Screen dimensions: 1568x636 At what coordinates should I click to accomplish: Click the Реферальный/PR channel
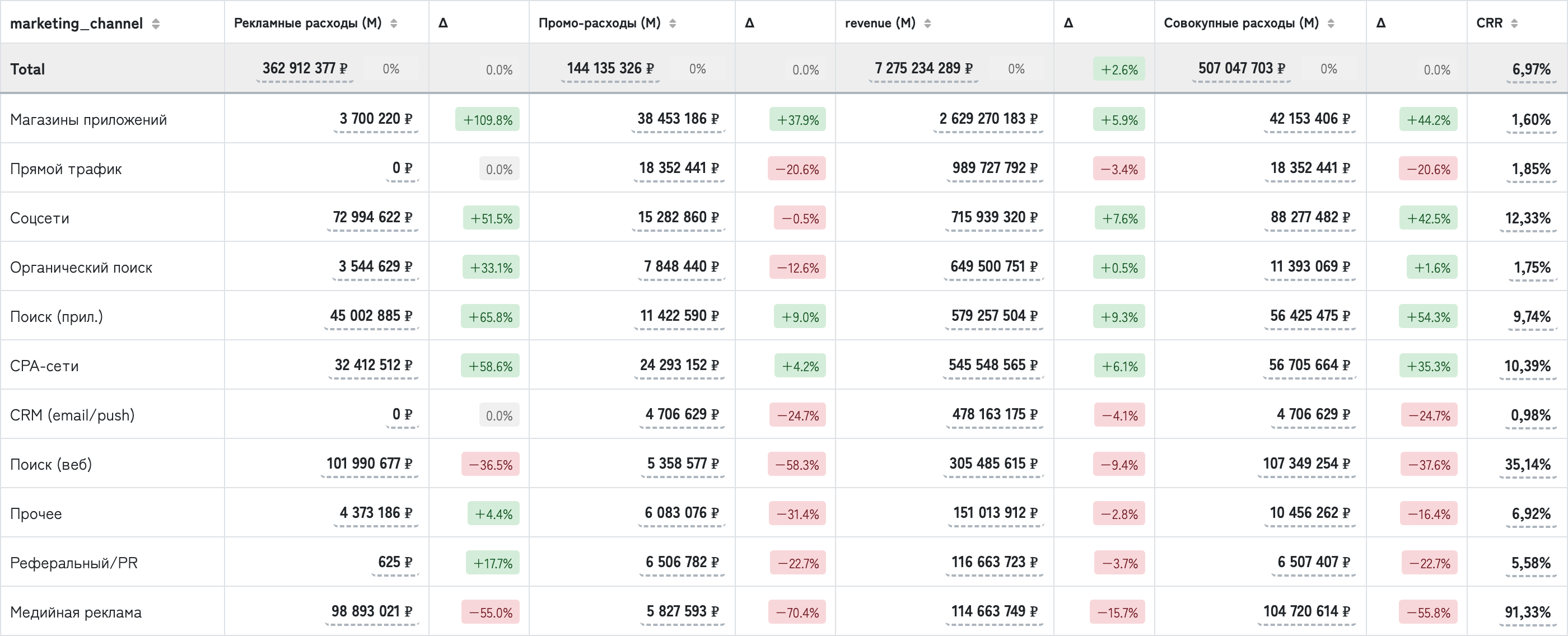pos(74,564)
